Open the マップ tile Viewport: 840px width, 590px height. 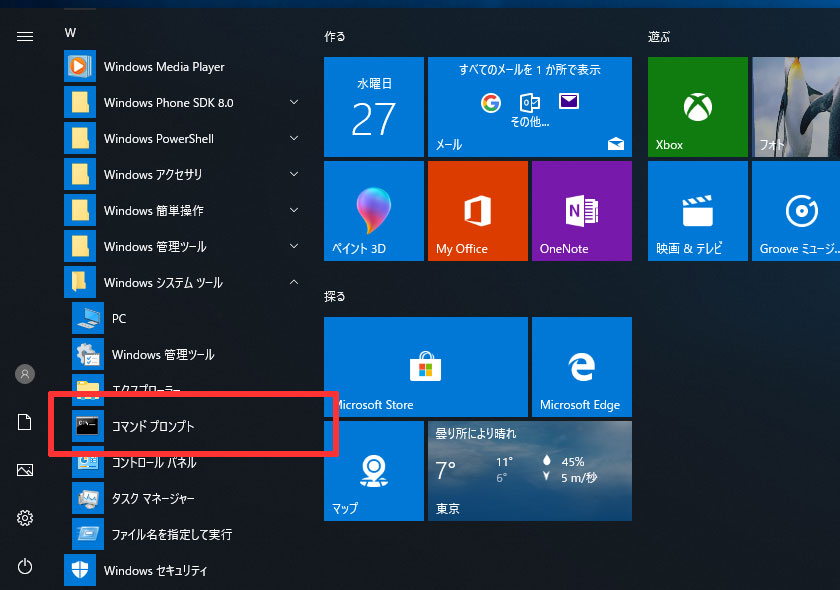[374, 471]
